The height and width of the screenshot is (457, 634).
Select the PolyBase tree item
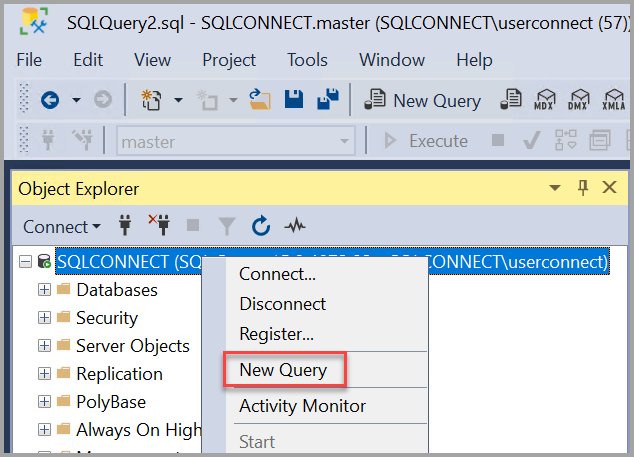(111, 402)
